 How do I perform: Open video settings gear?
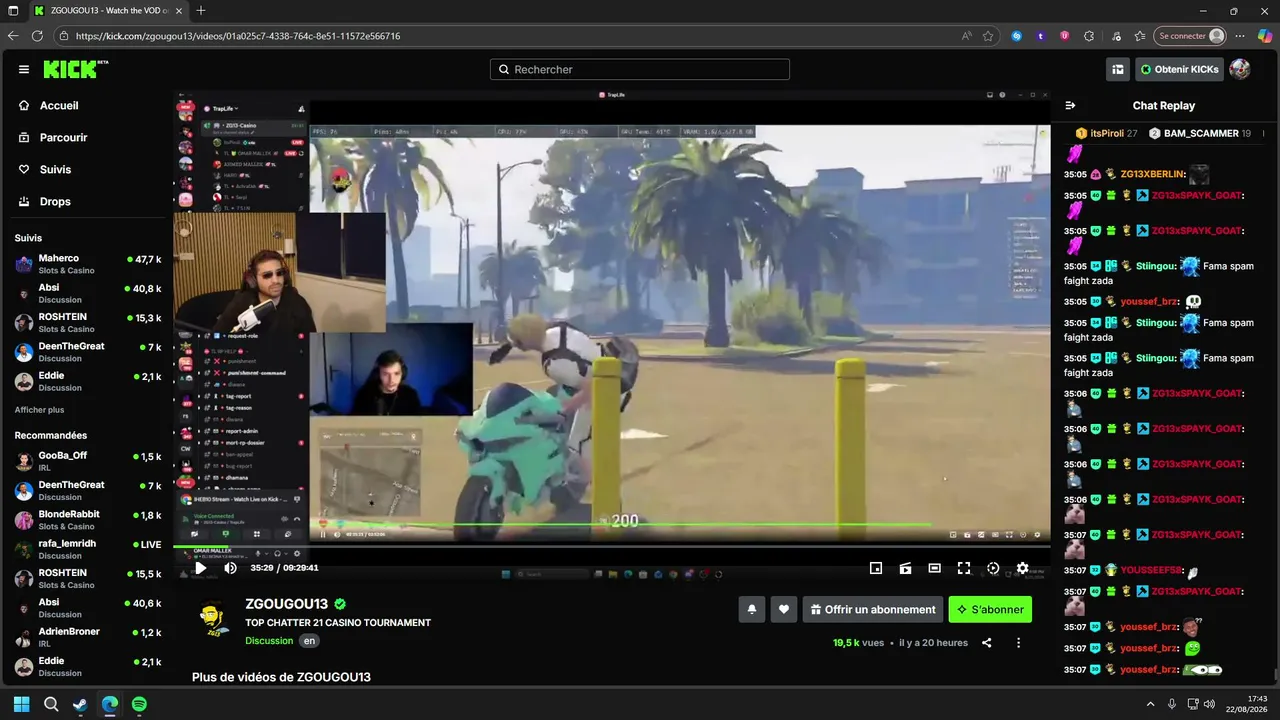[x=1022, y=568]
